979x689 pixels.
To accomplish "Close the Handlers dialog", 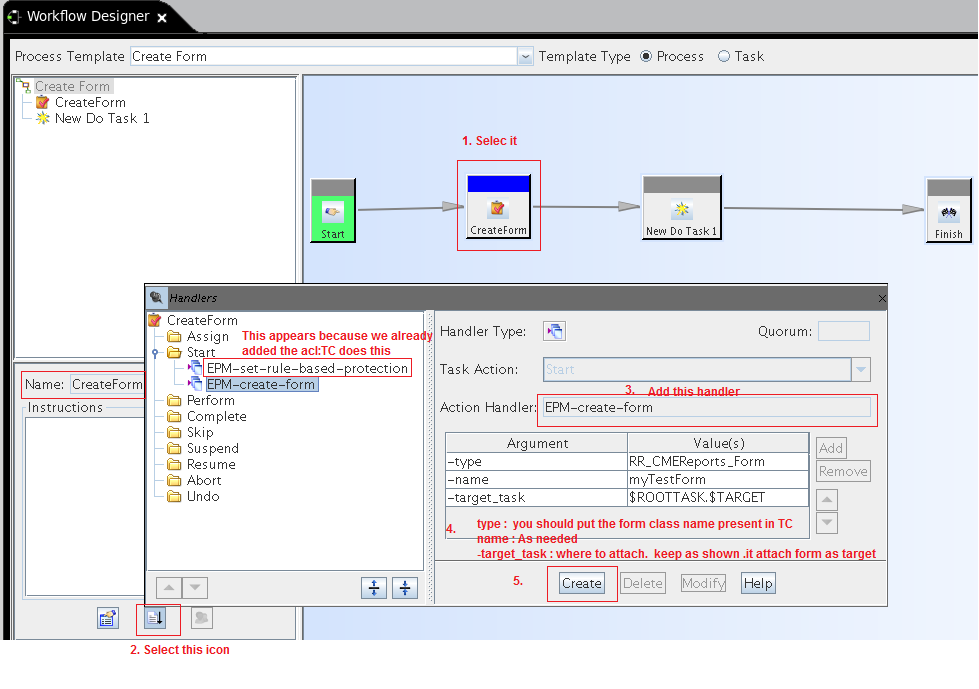I will [x=882, y=298].
